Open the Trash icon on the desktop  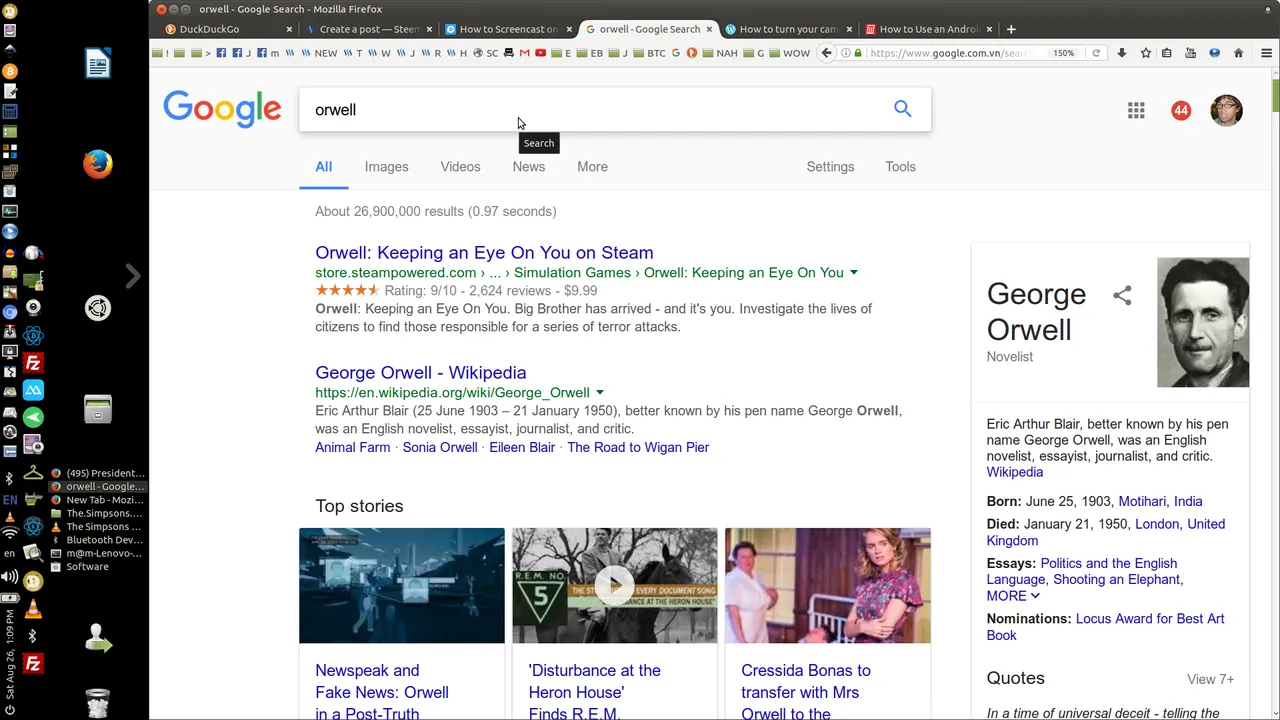pos(98,703)
